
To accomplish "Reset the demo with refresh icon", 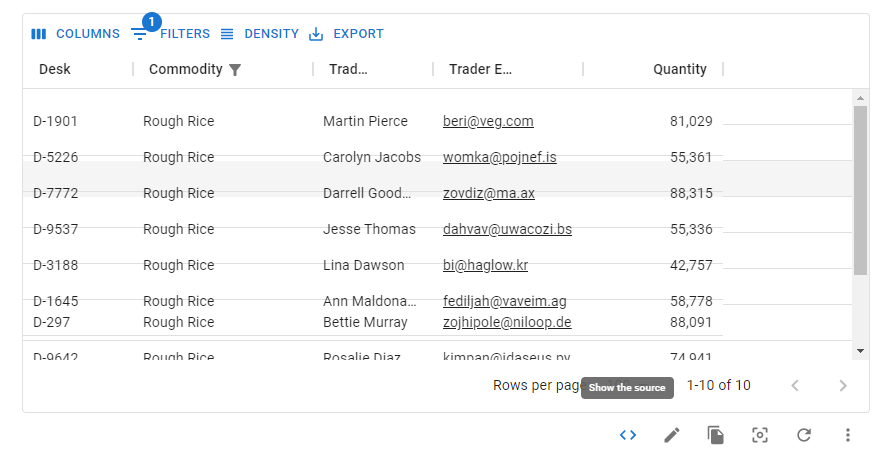I will coord(804,435).
